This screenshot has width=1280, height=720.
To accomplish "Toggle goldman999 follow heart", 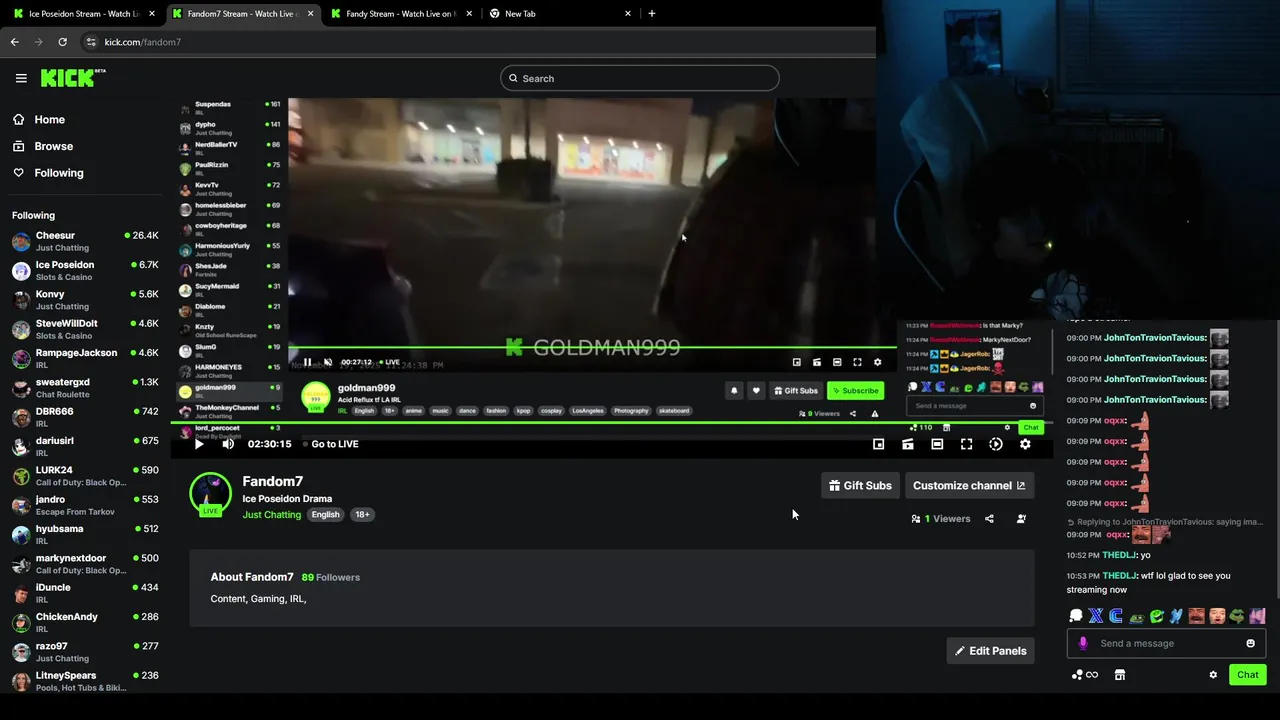I will 756,391.
